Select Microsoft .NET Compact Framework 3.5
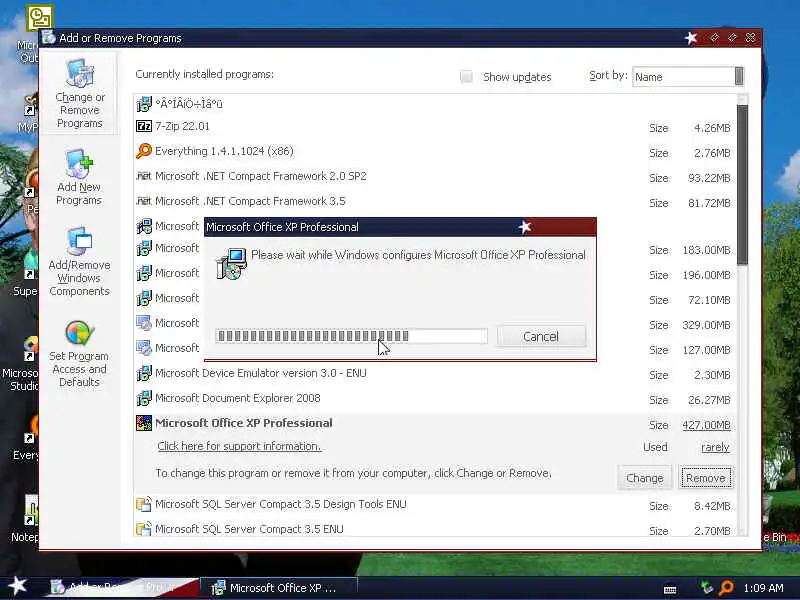Viewport: 800px width, 600px height. pyautogui.click(x=250, y=201)
